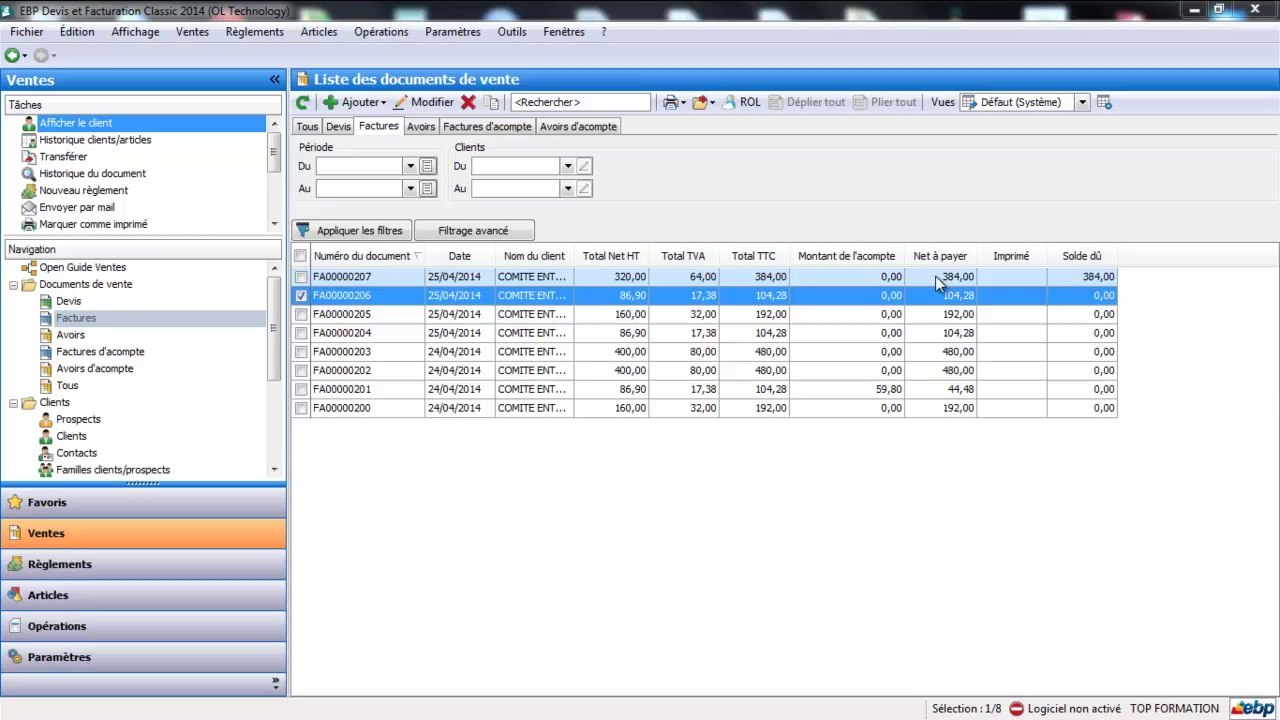Image resolution: width=1280 pixels, height=720 pixels.
Task: Open the Ajouter dropdown arrow
Action: [x=383, y=102]
